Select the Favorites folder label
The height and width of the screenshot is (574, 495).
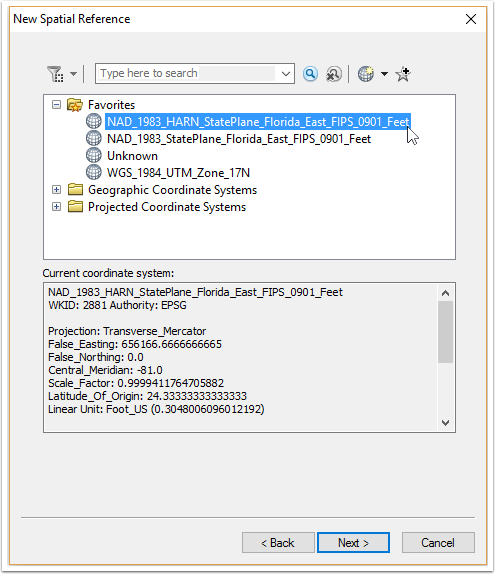[111, 105]
